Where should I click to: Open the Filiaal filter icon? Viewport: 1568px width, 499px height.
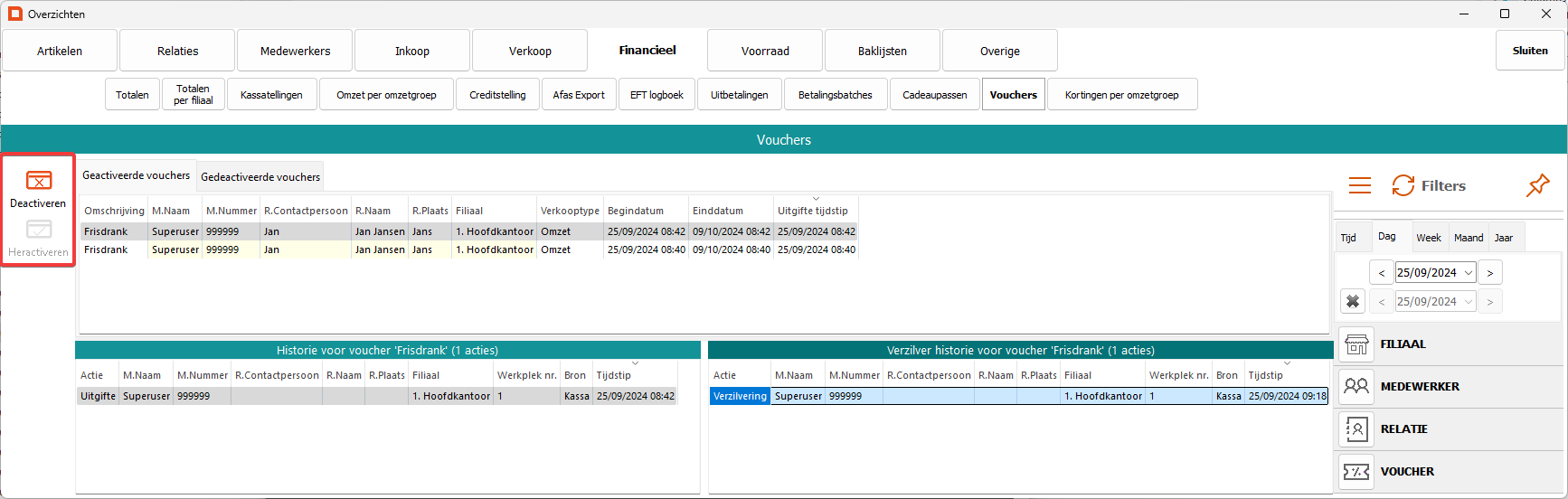[x=1356, y=344]
